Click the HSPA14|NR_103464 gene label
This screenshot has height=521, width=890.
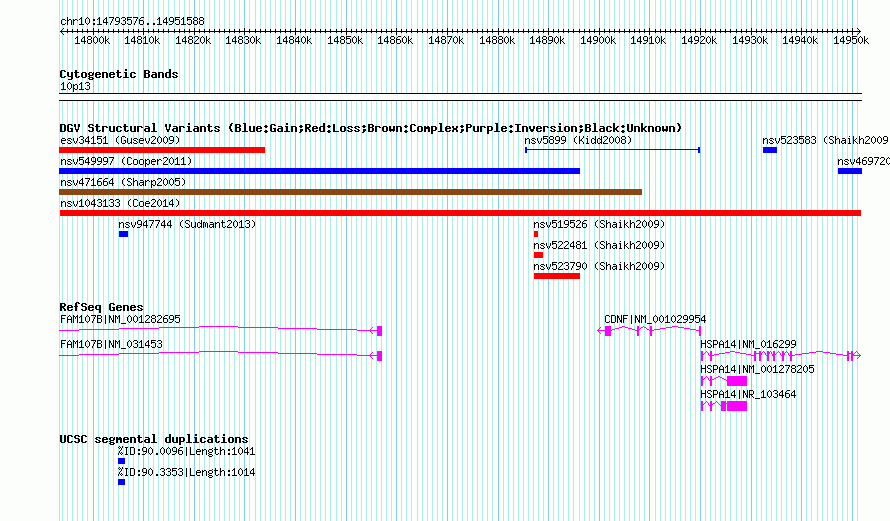pos(748,394)
